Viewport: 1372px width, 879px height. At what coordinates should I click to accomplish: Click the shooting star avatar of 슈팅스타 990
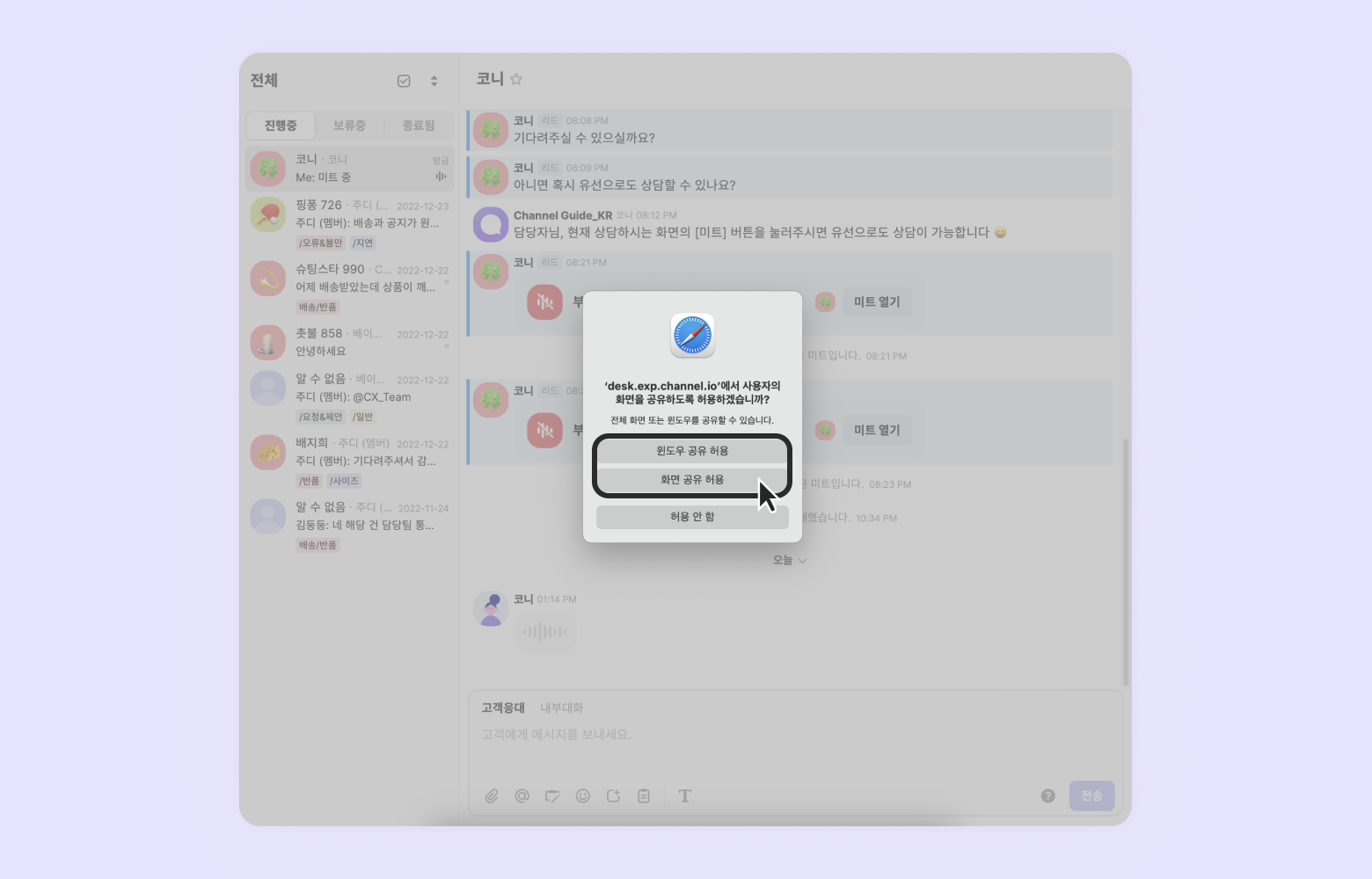pyautogui.click(x=268, y=279)
